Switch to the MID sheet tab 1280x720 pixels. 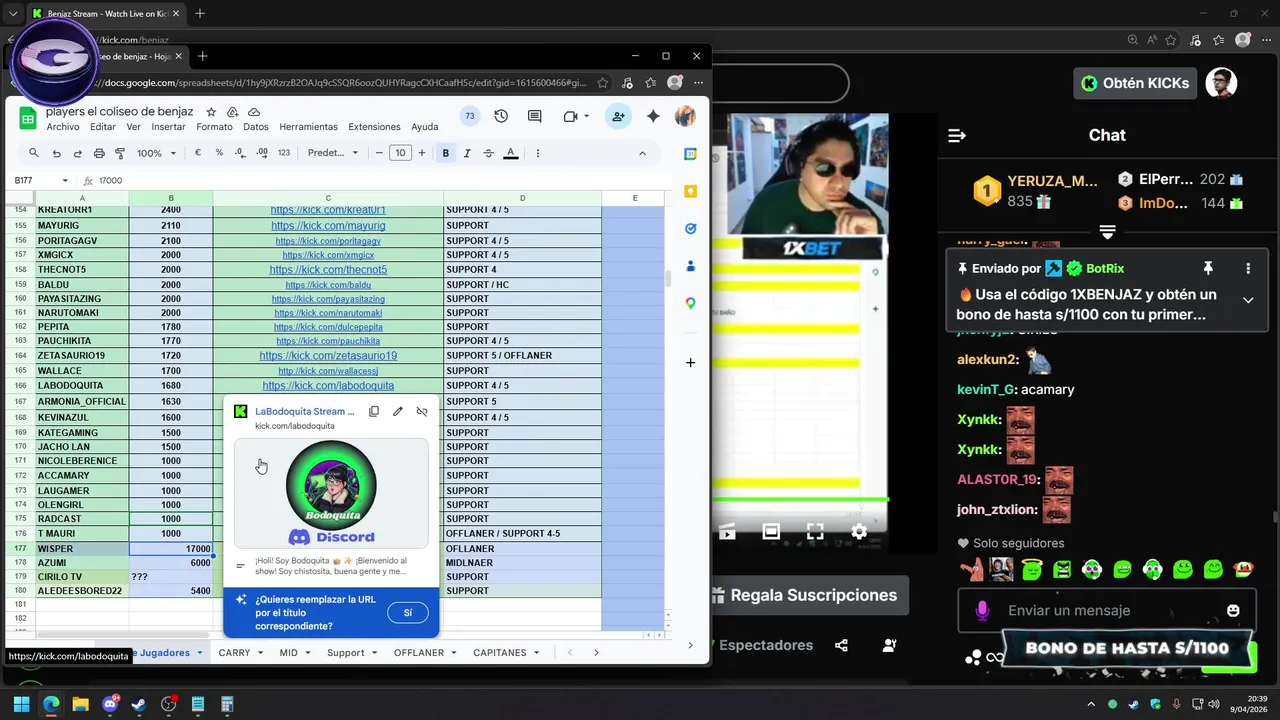click(288, 652)
